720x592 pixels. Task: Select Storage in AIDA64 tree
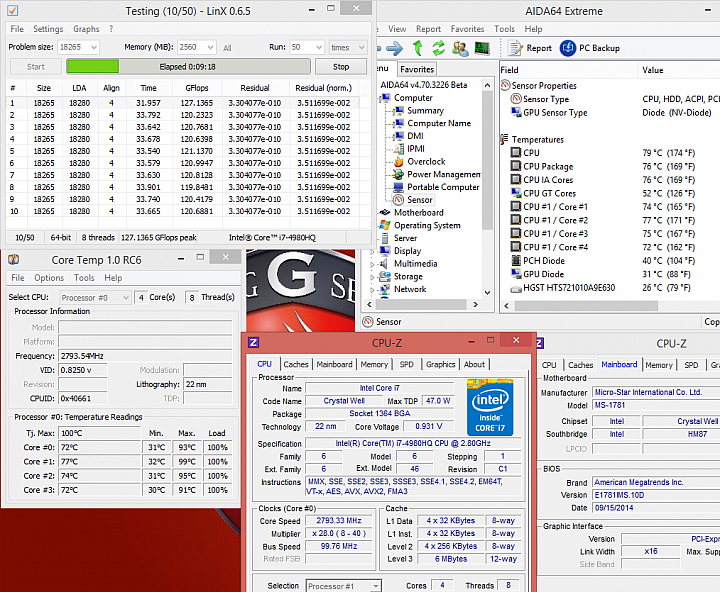tap(408, 276)
